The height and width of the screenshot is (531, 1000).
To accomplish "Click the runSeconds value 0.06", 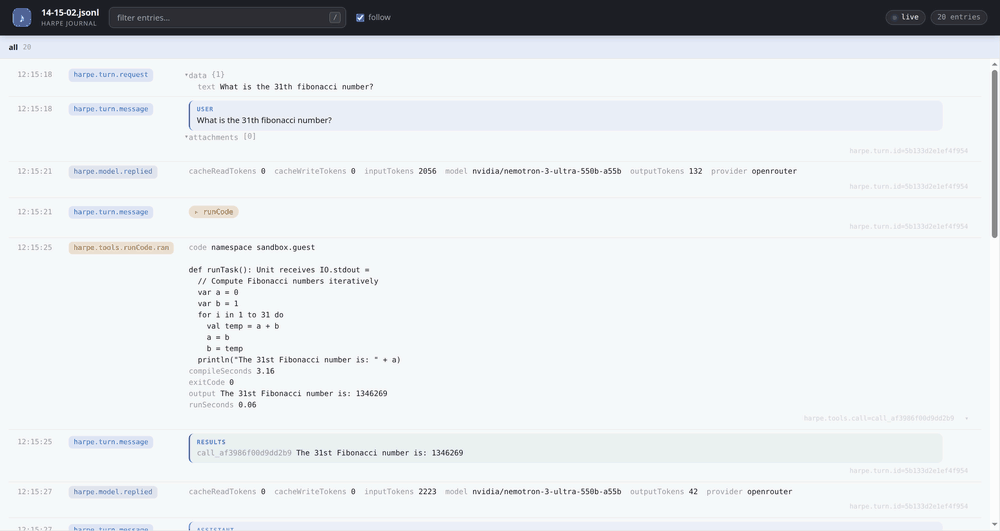I will click(x=247, y=405).
